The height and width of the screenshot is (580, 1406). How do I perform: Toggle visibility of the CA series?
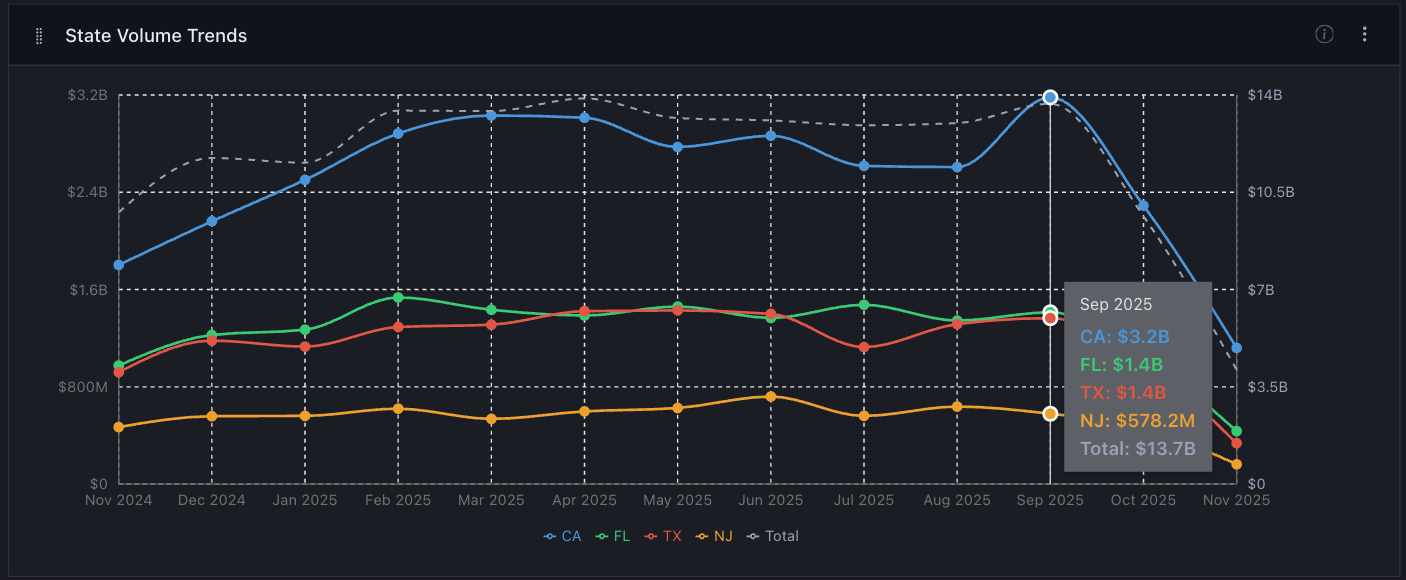pyautogui.click(x=571, y=536)
